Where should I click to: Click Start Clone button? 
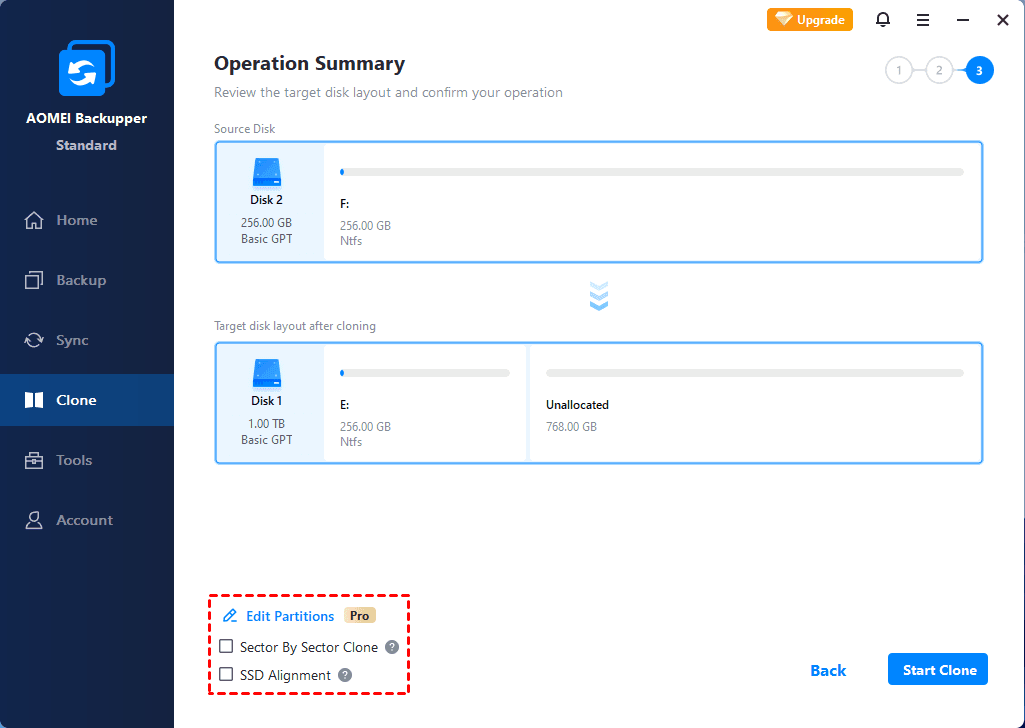click(938, 669)
